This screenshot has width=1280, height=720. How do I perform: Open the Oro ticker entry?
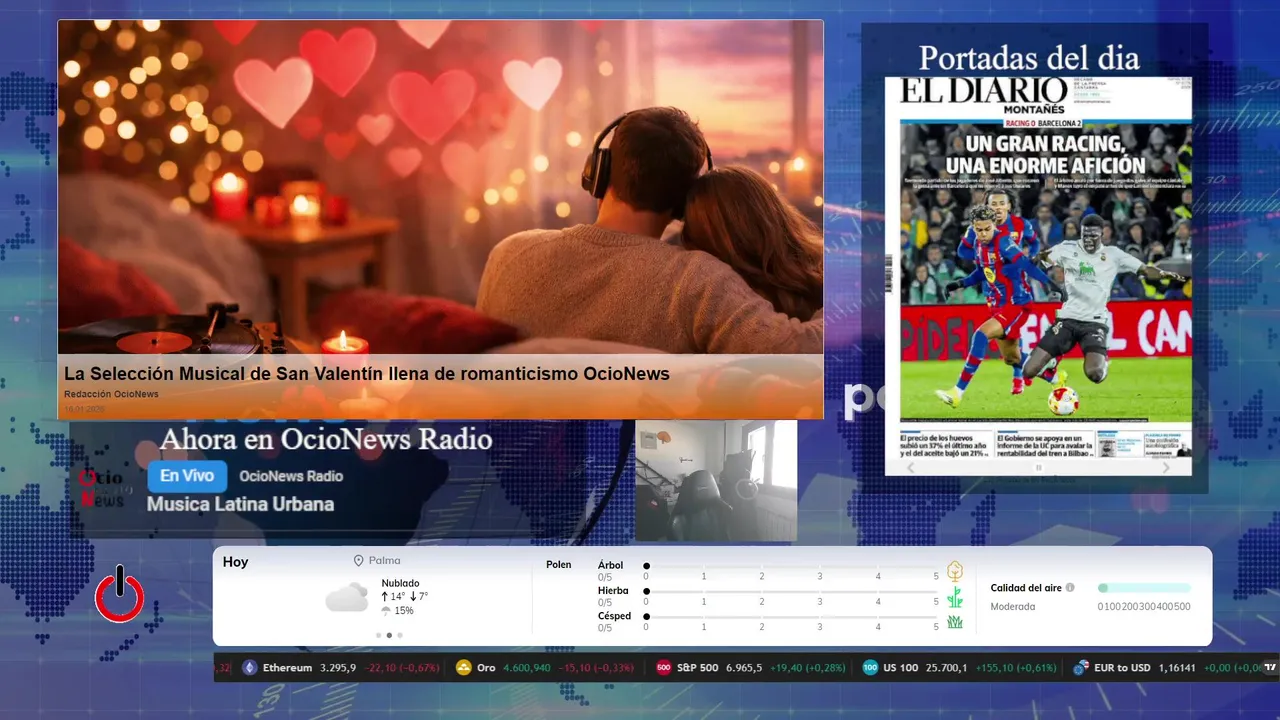pyautogui.click(x=545, y=668)
